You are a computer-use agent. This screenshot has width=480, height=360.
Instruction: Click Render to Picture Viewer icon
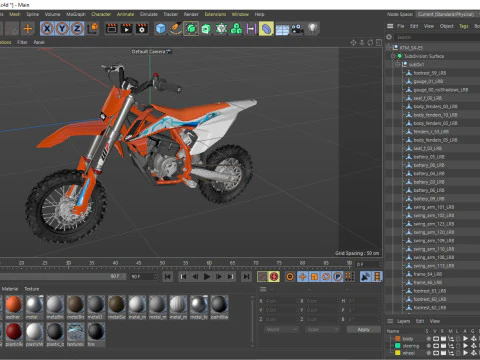pyautogui.click(x=127, y=29)
